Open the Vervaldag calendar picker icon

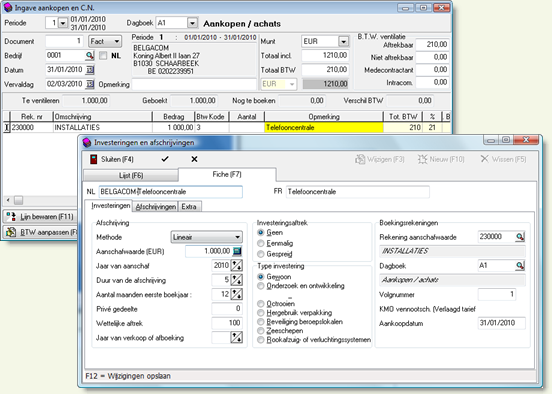coord(90,84)
